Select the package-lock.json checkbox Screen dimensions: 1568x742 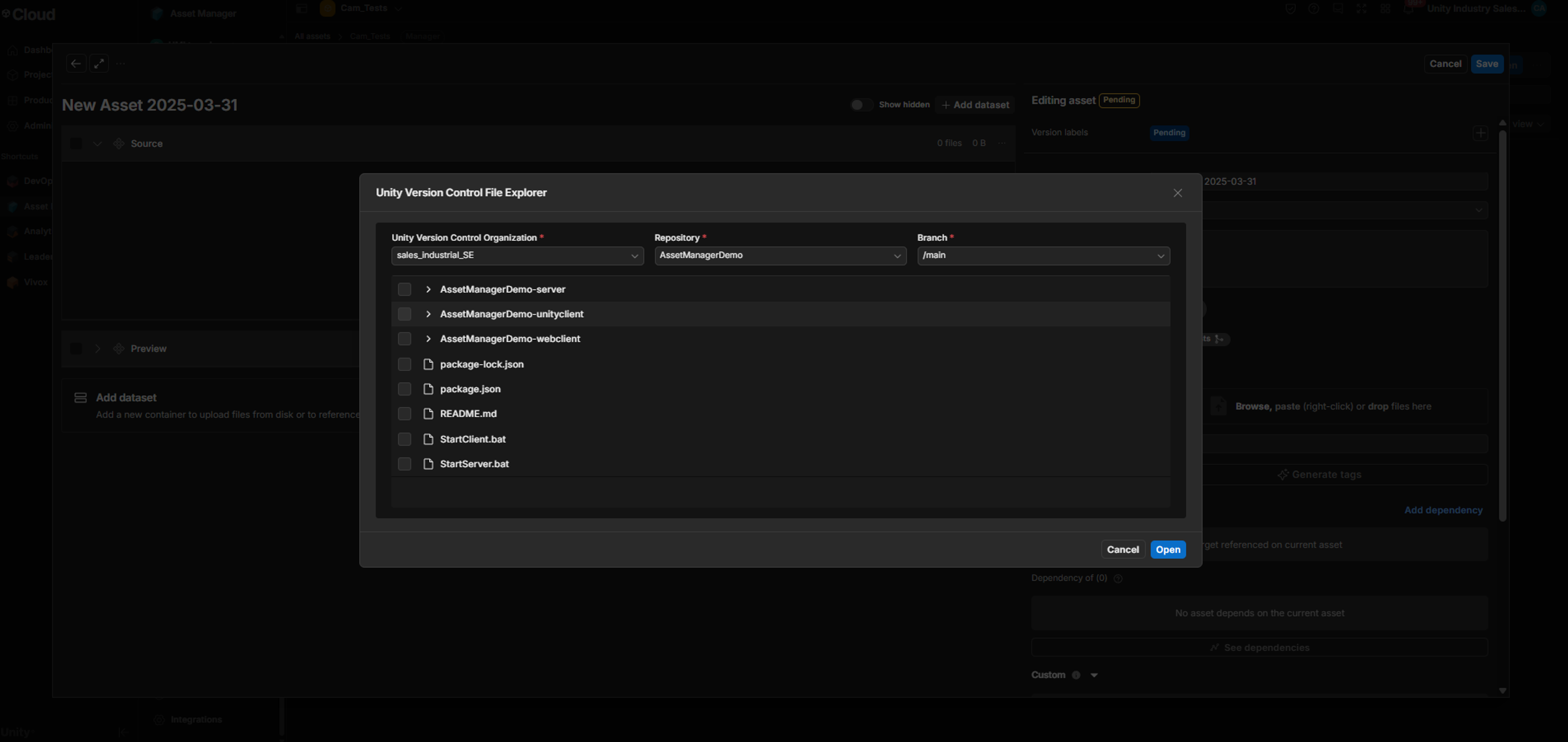[404, 364]
